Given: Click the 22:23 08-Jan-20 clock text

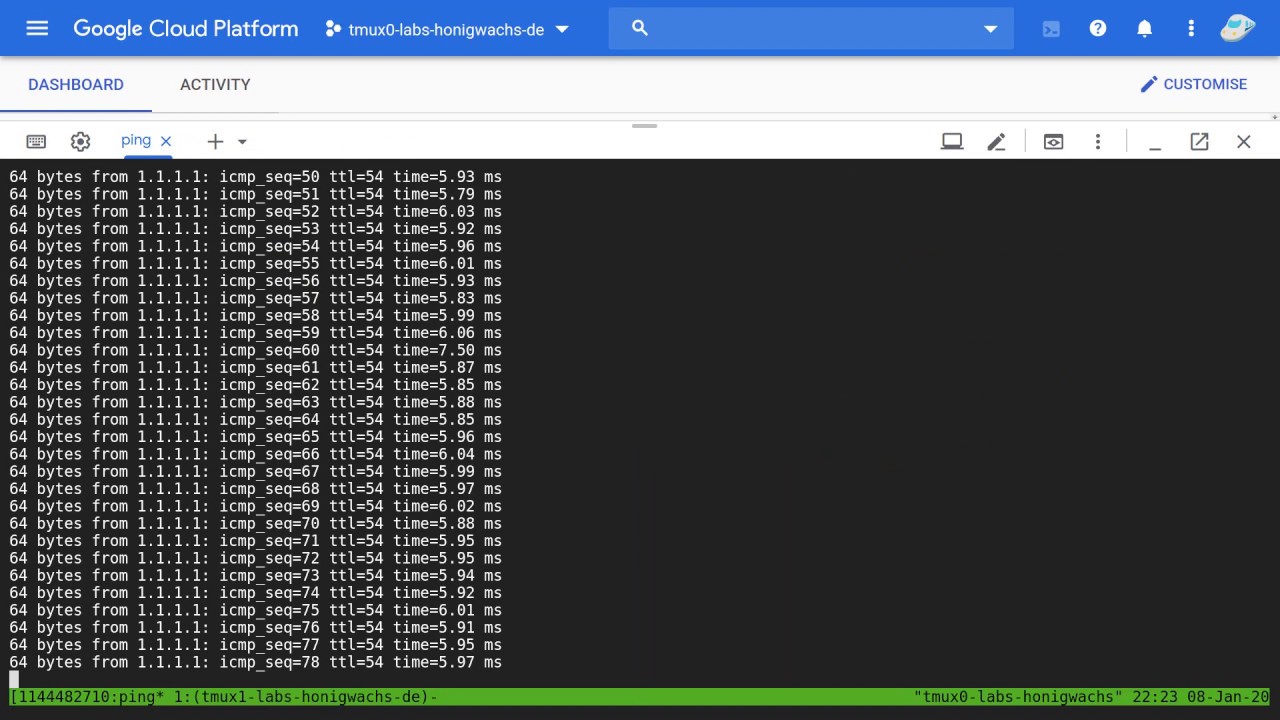Looking at the screenshot, I should [1201, 697].
